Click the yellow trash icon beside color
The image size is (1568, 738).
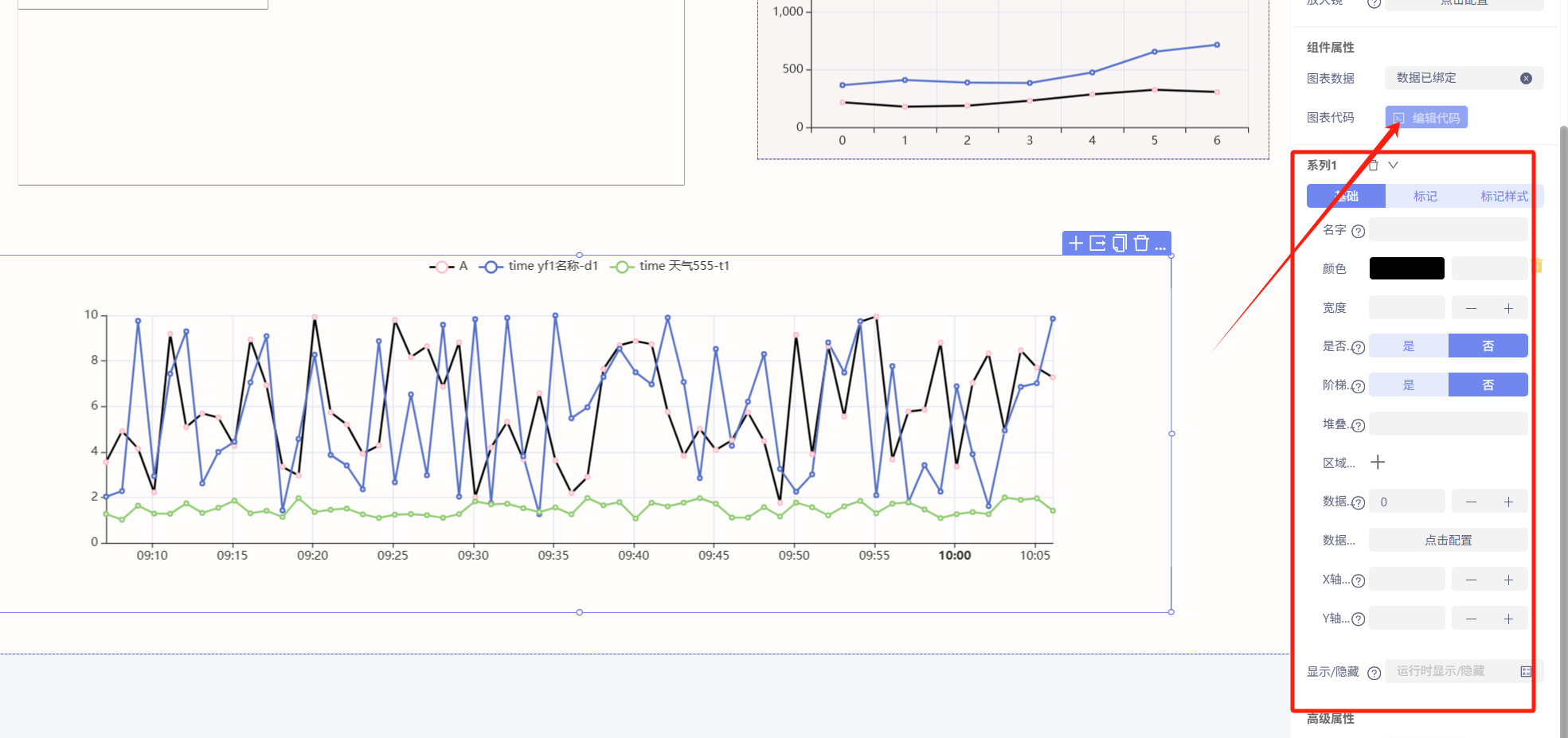1538,266
